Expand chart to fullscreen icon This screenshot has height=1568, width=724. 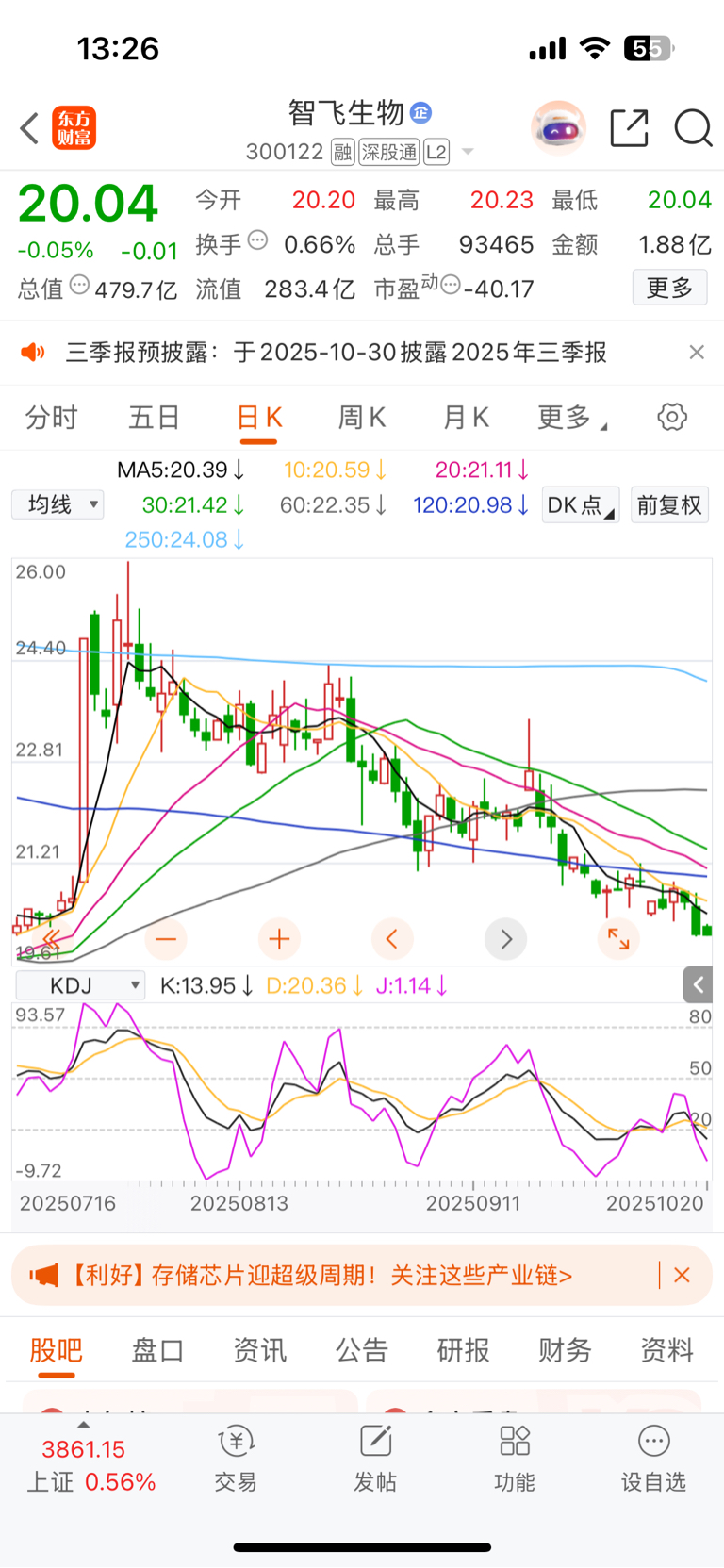(x=618, y=939)
